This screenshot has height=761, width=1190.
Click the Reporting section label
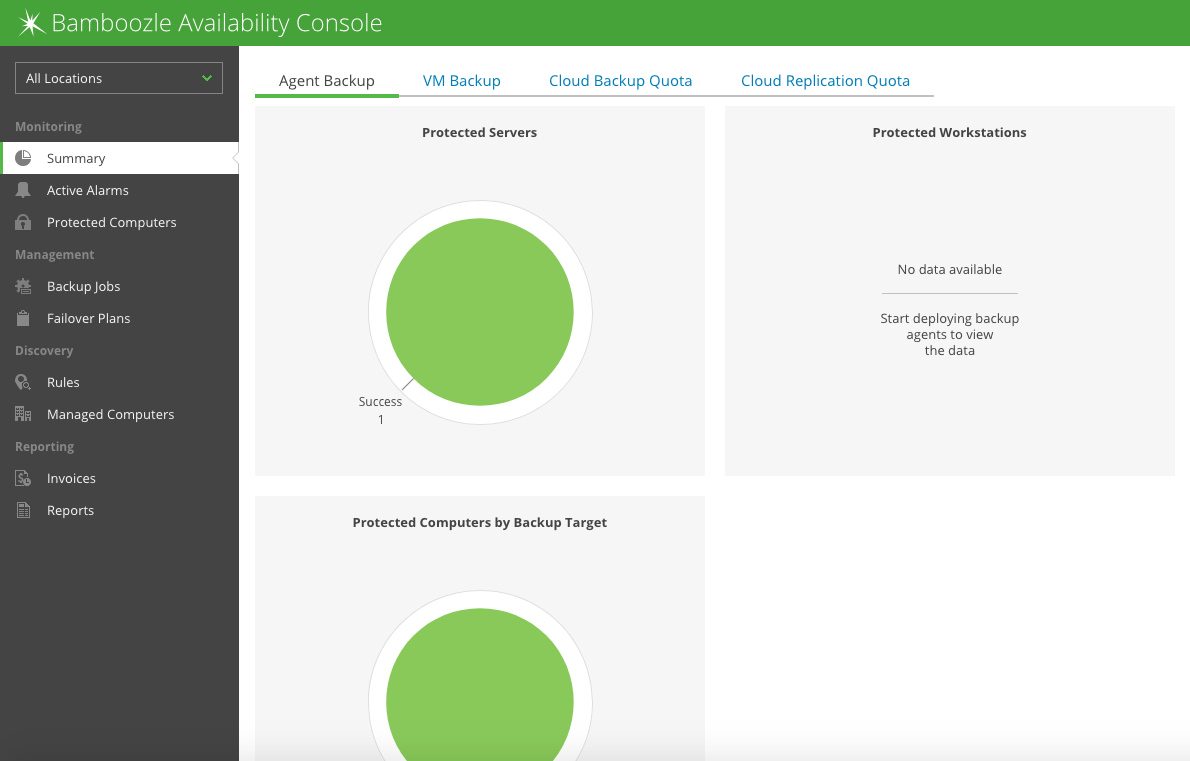point(45,447)
